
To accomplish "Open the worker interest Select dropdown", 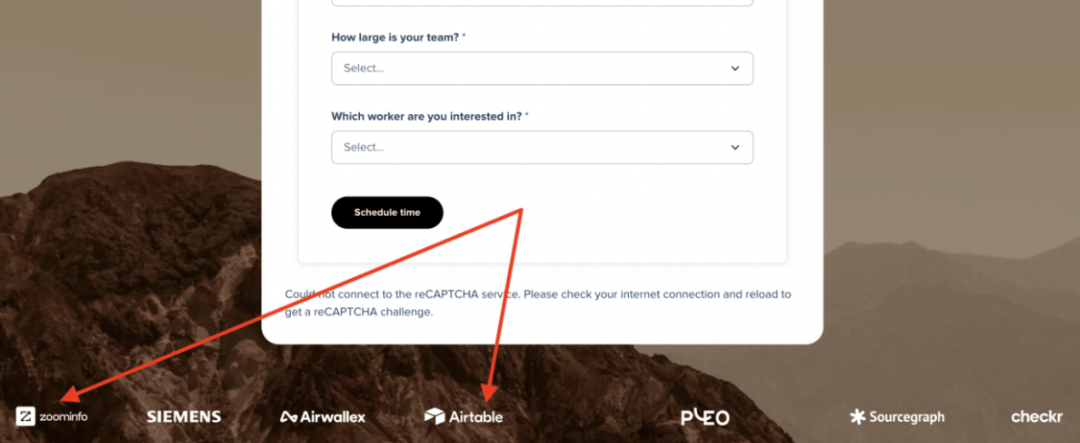I will tap(542, 147).
